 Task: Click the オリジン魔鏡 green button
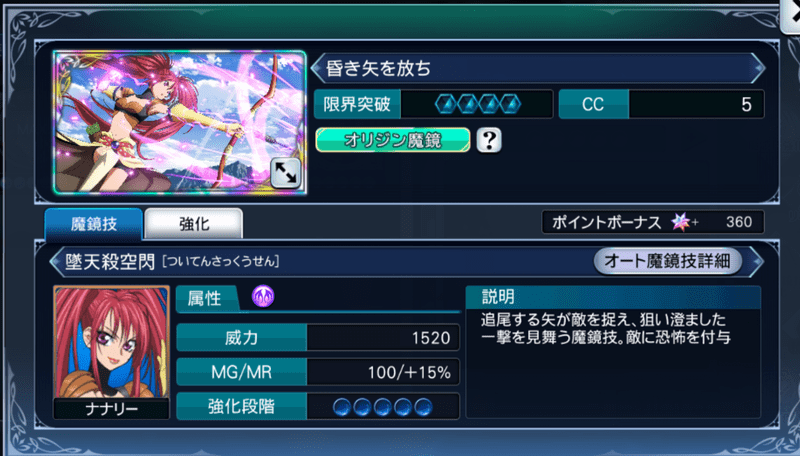392,140
